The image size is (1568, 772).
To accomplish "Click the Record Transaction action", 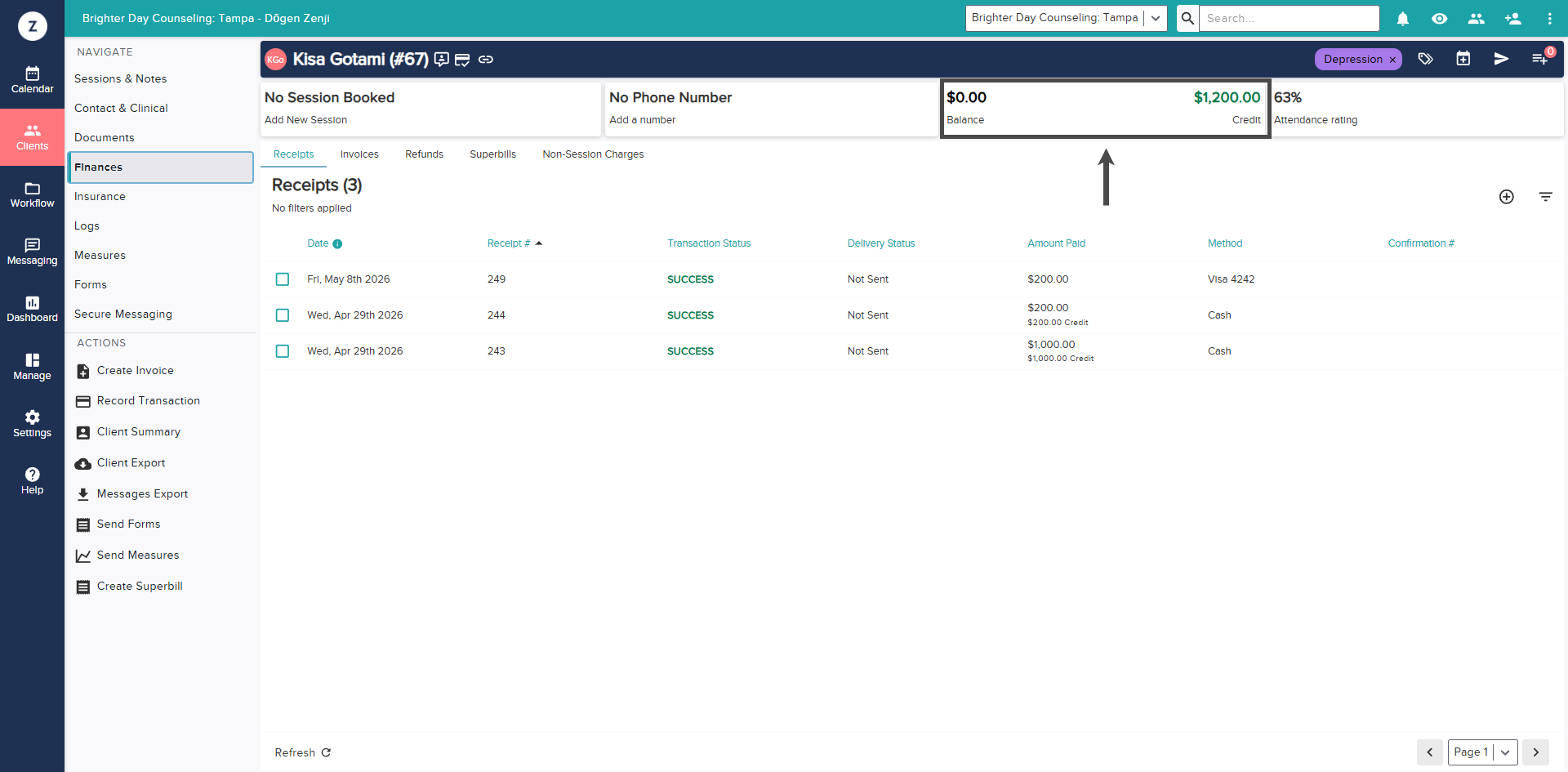I will 138,401.
